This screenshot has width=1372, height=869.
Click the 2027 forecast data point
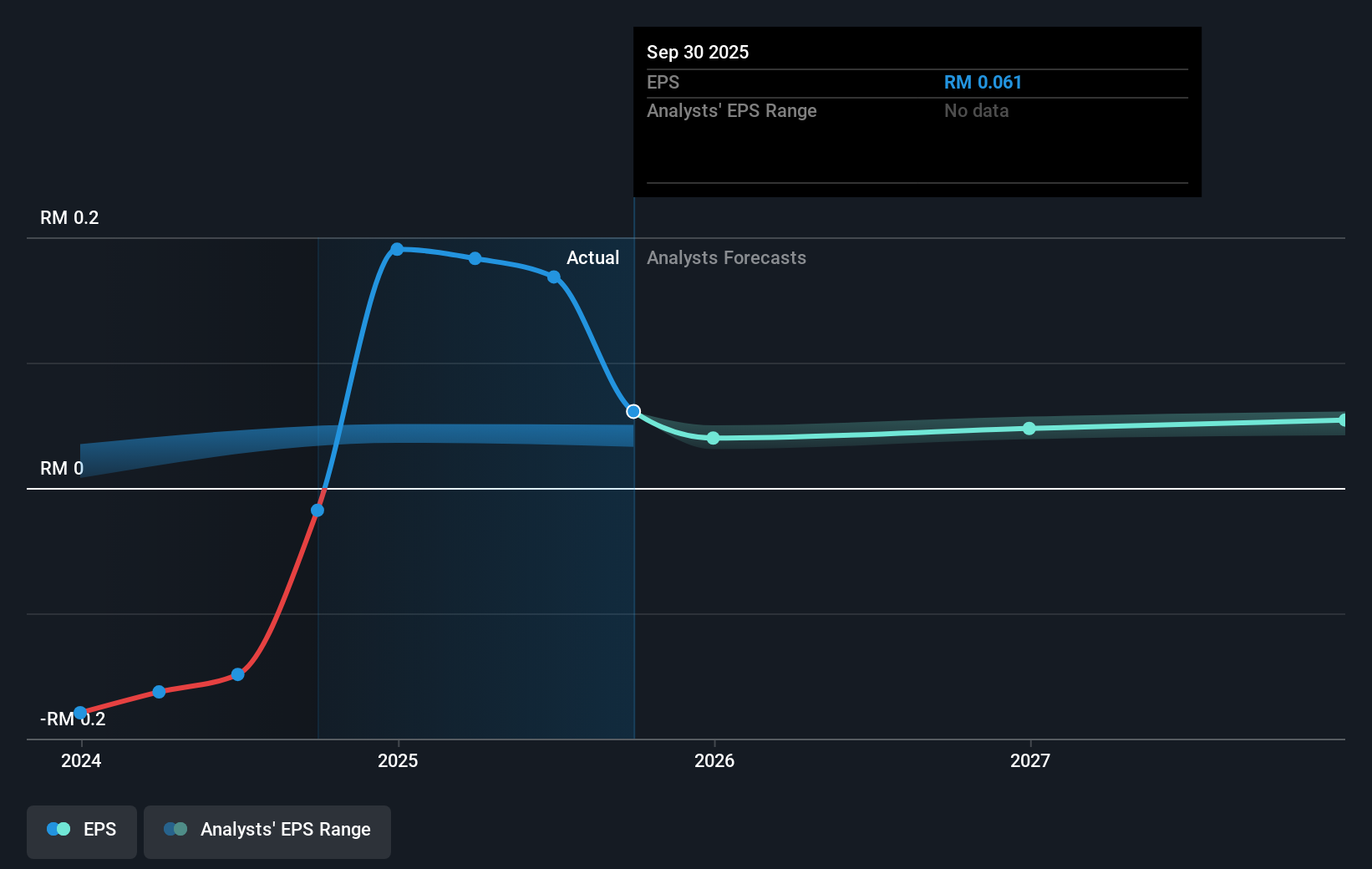(x=1029, y=429)
